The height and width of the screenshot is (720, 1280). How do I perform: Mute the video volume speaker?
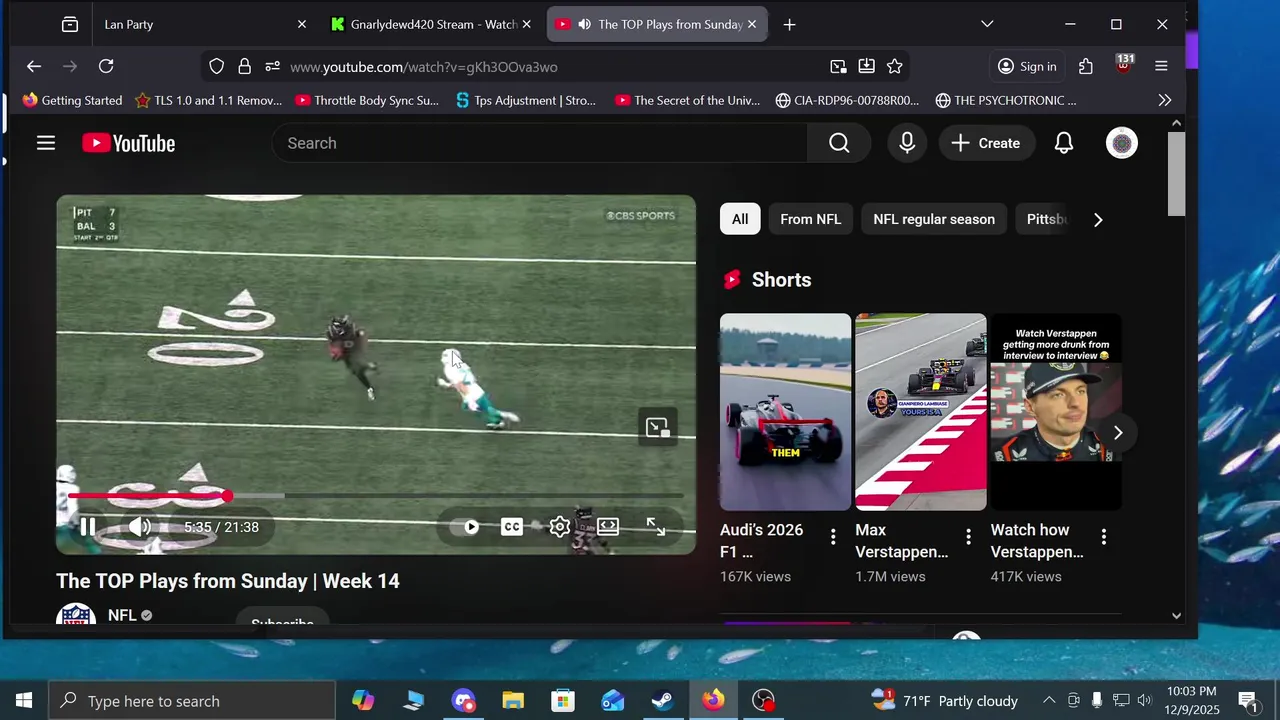(x=140, y=527)
